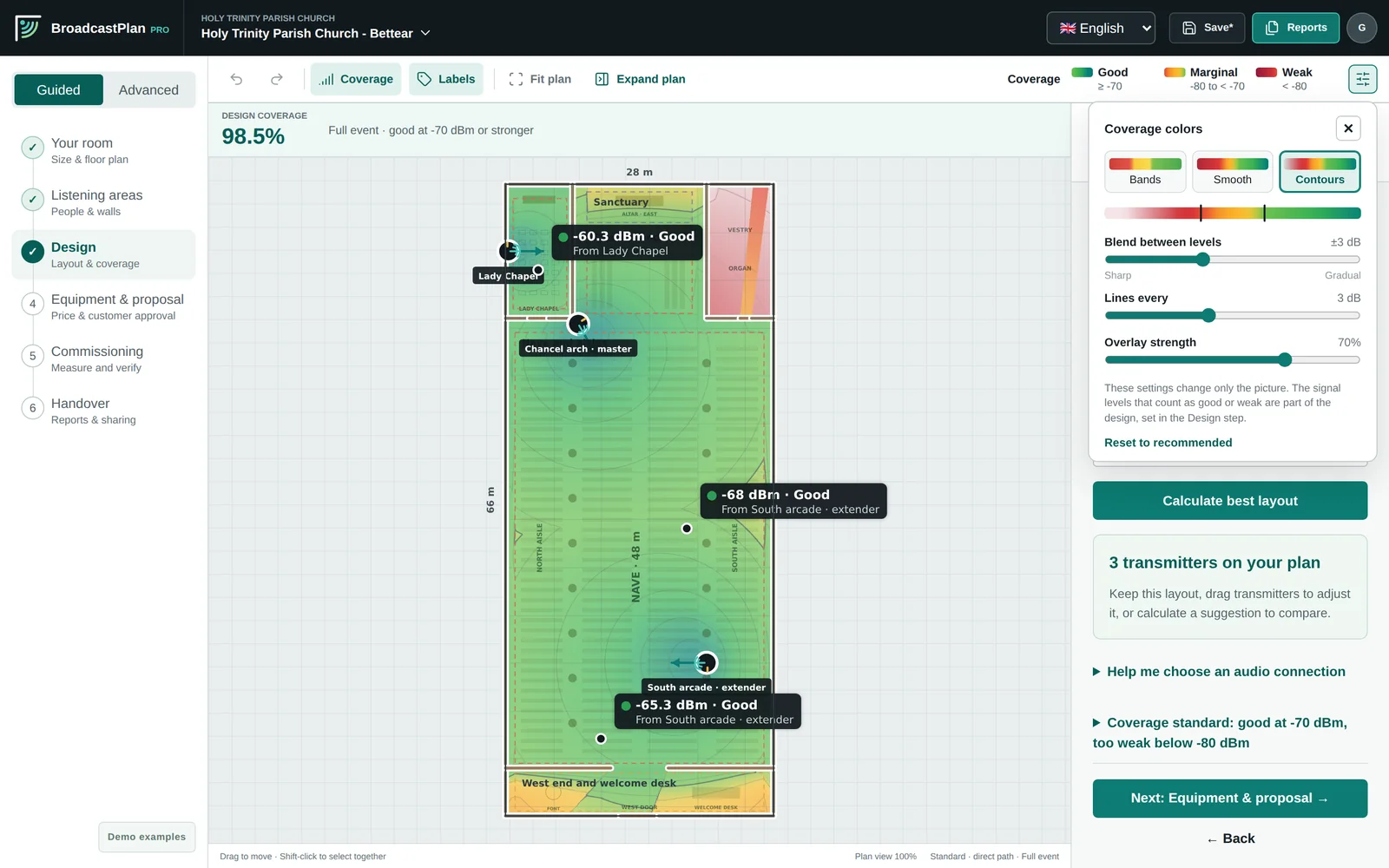Select the South arcade extender transmitter

707,663
